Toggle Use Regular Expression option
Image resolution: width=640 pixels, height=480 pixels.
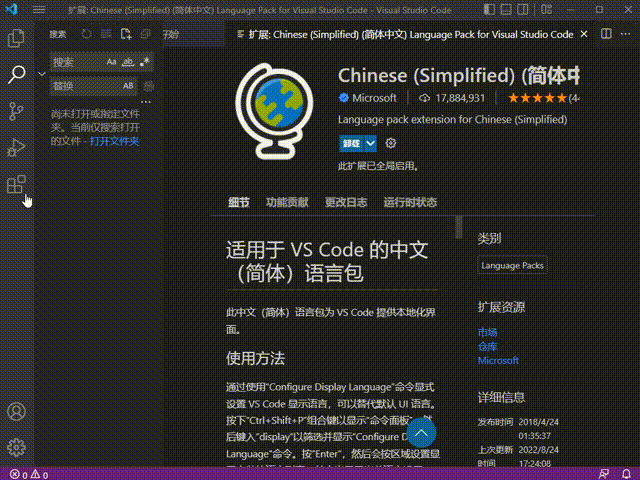click(144, 62)
